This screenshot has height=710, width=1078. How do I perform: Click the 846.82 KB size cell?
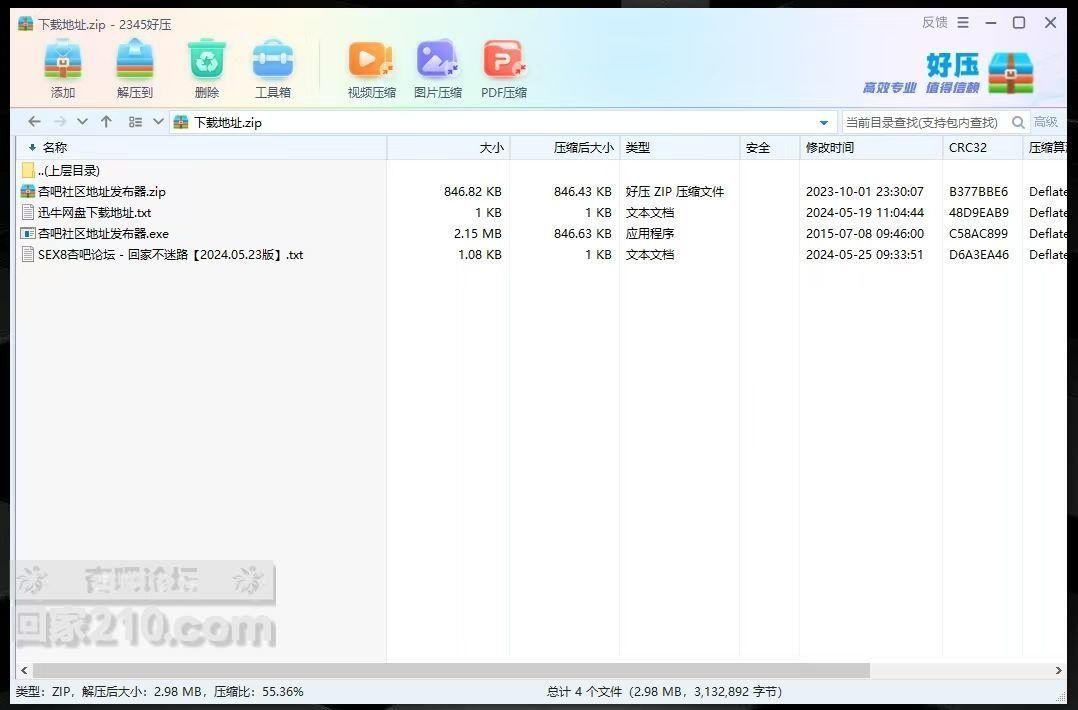pyautogui.click(x=472, y=192)
